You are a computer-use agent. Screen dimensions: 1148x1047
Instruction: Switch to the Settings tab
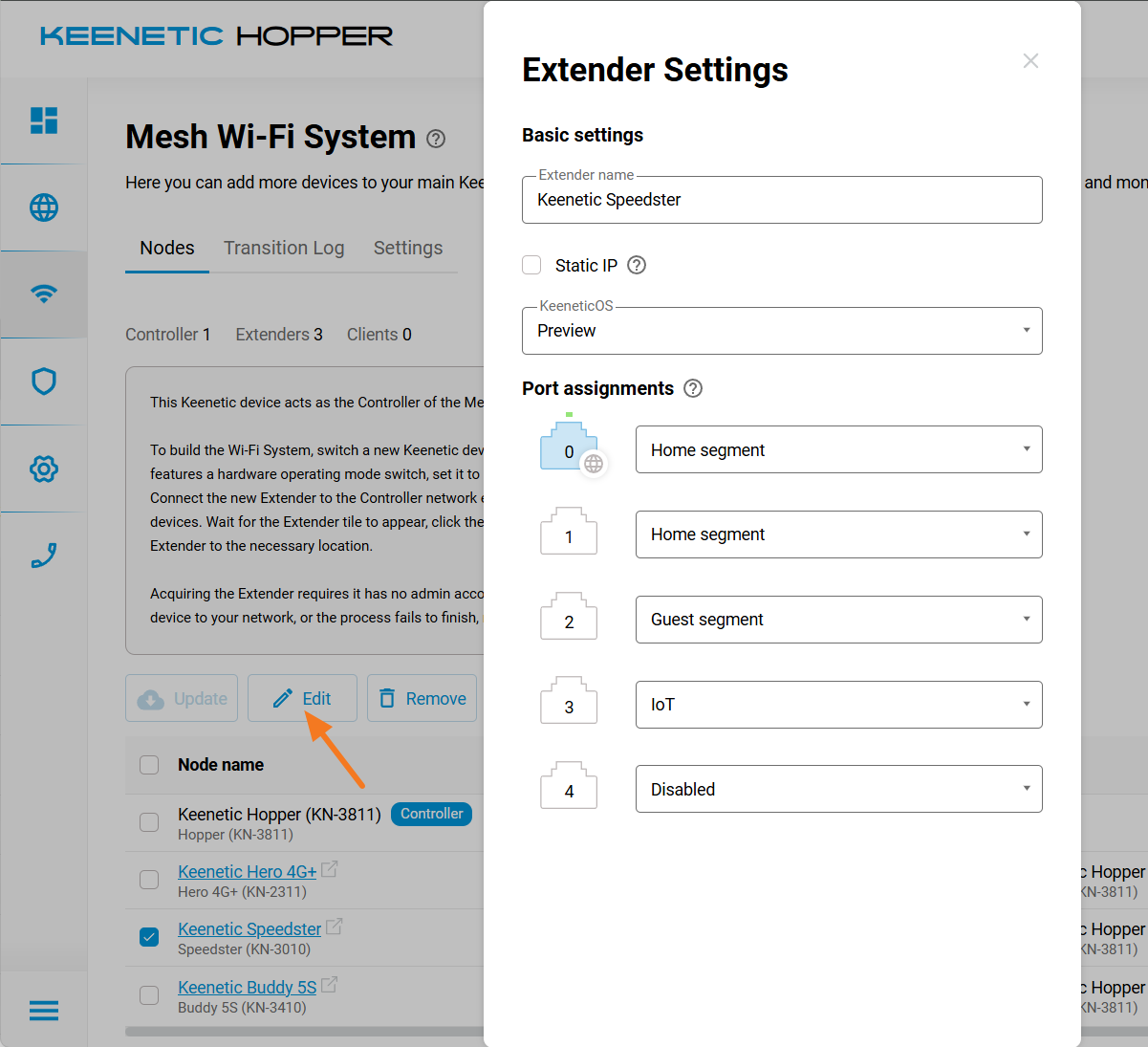pyautogui.click(x=408, y=249)
